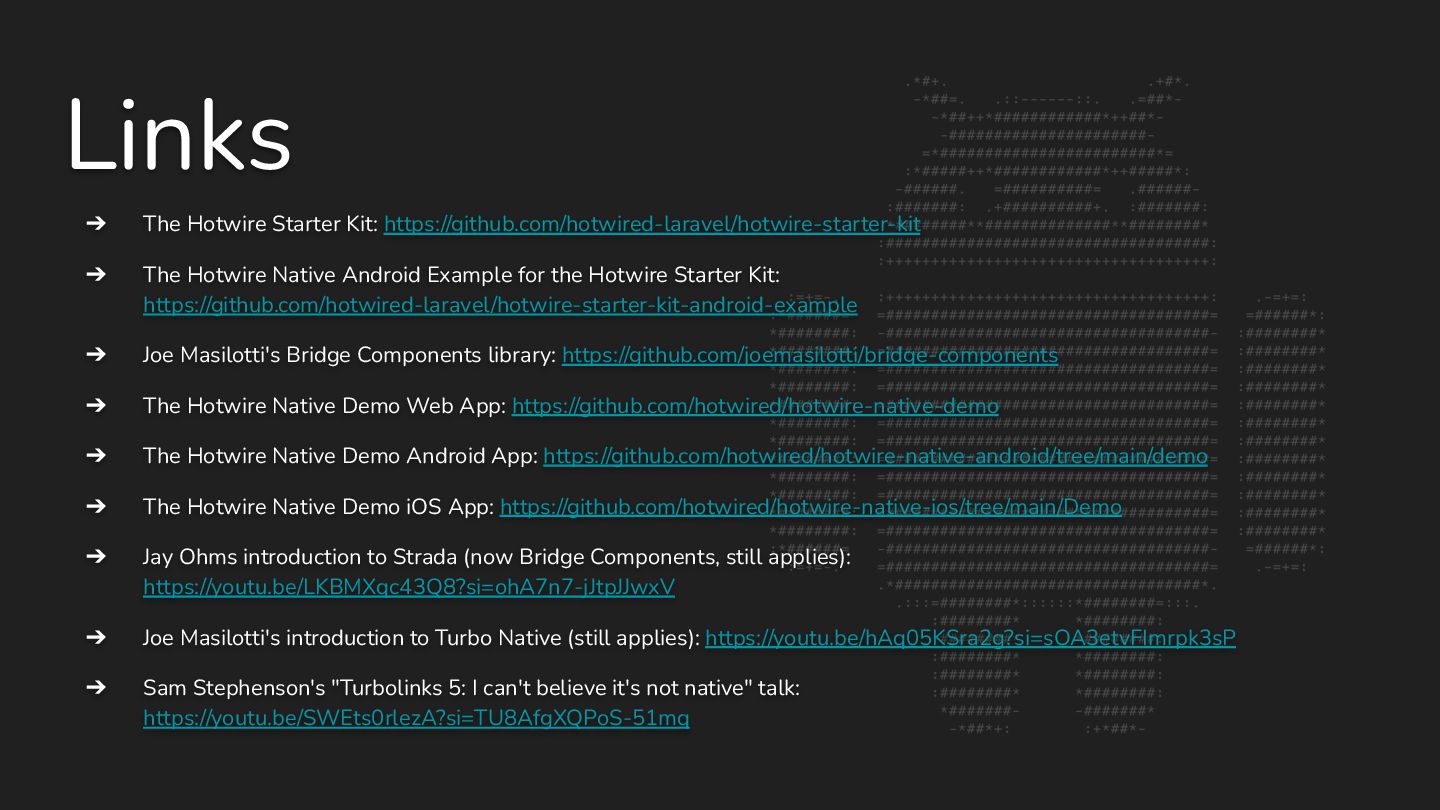Click "Joe Masilotti's Bridge Components library:" text
This screenshot has width=1440, height=810.
[350, 355]
